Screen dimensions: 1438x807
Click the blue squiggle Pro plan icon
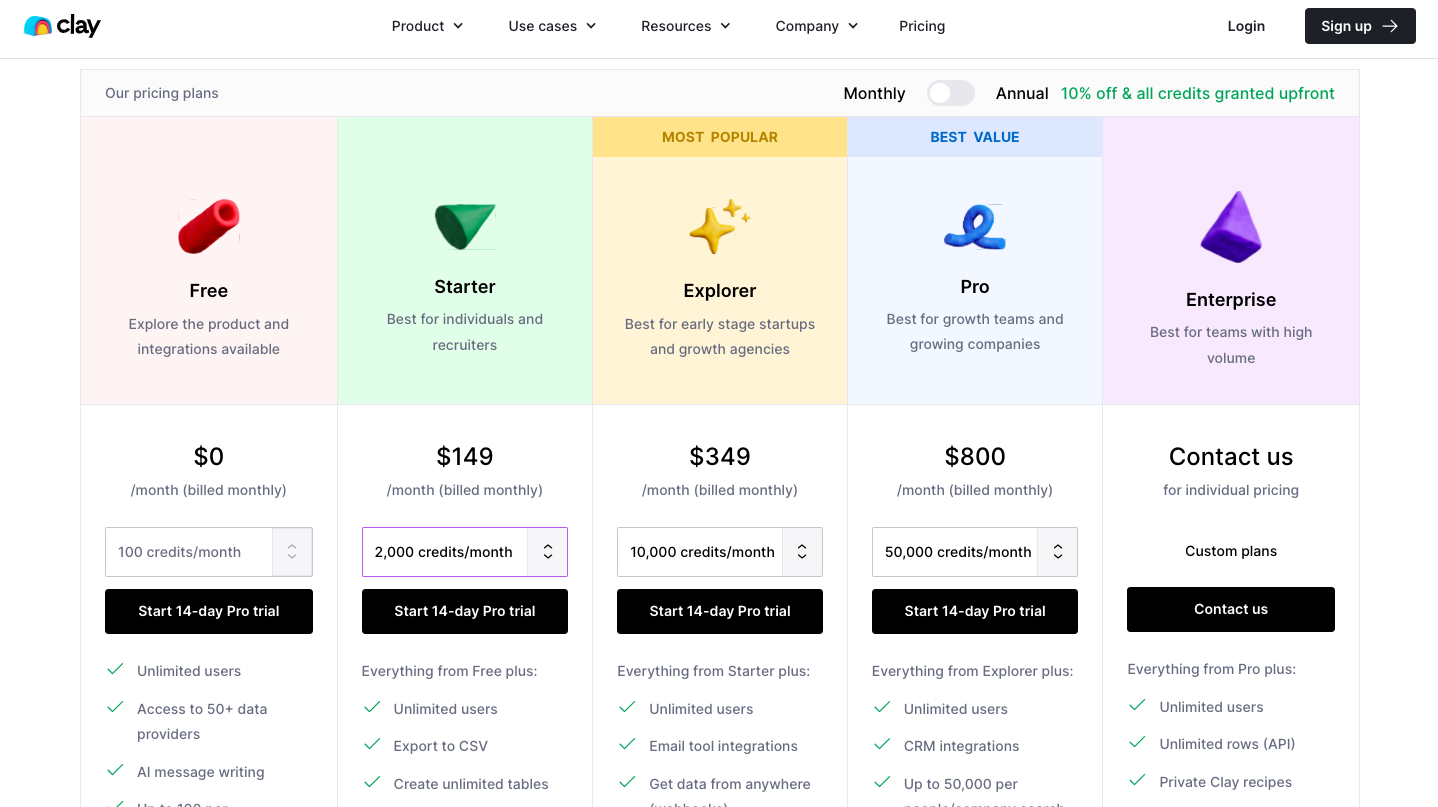pyautogui.click(x=974, y=226)
